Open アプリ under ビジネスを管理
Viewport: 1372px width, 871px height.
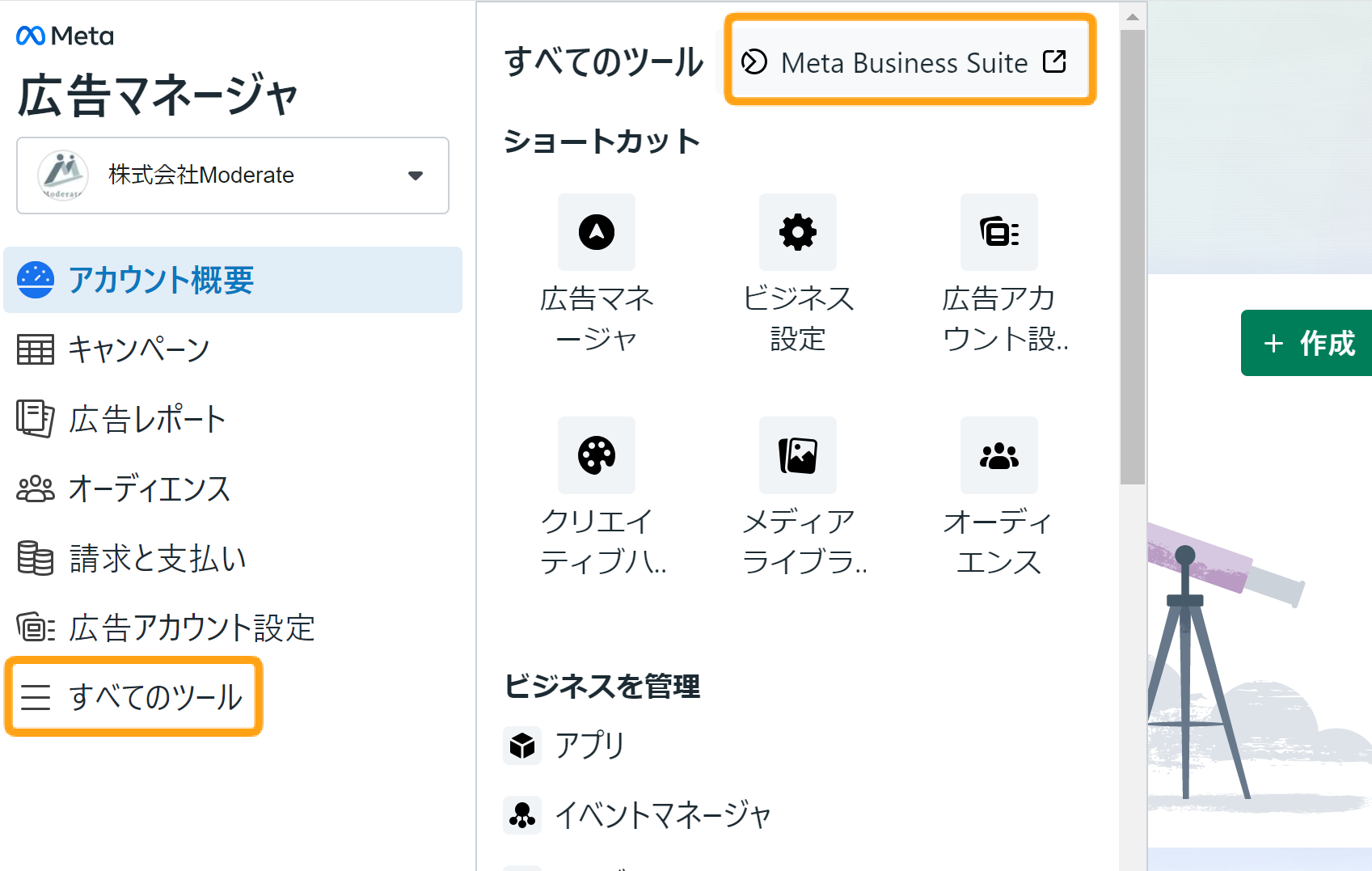click(564, 745)
